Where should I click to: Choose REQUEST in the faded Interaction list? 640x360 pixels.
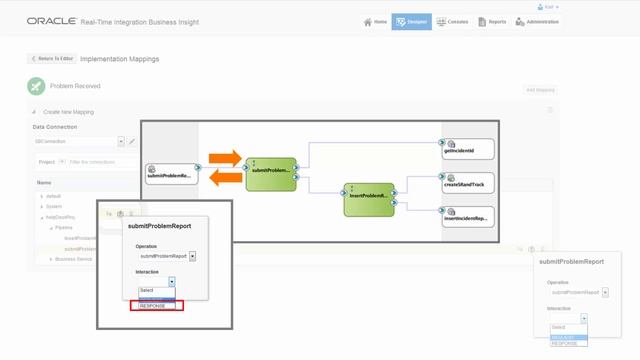[569, 338]
